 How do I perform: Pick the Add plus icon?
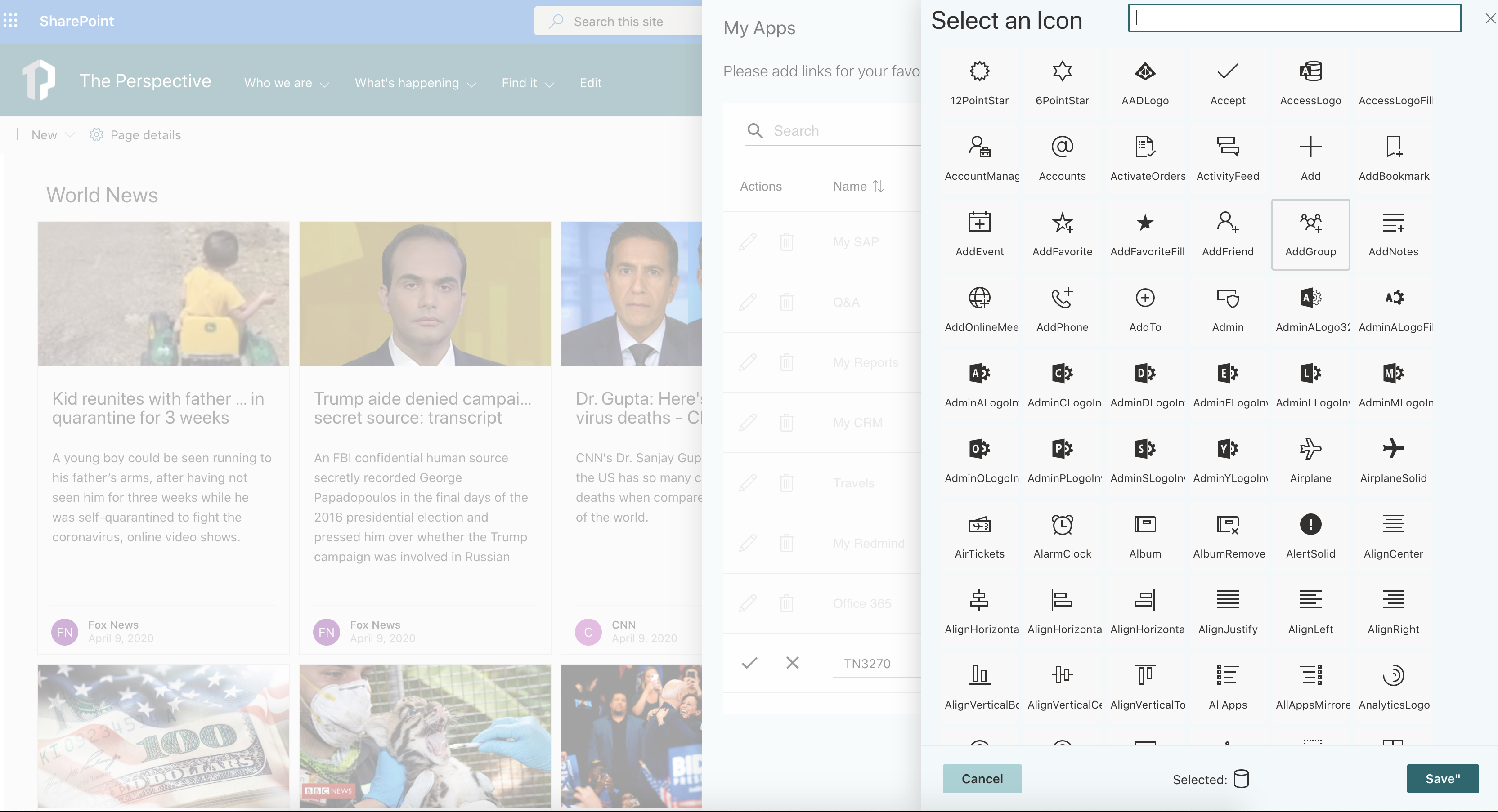click(1311, 159)
